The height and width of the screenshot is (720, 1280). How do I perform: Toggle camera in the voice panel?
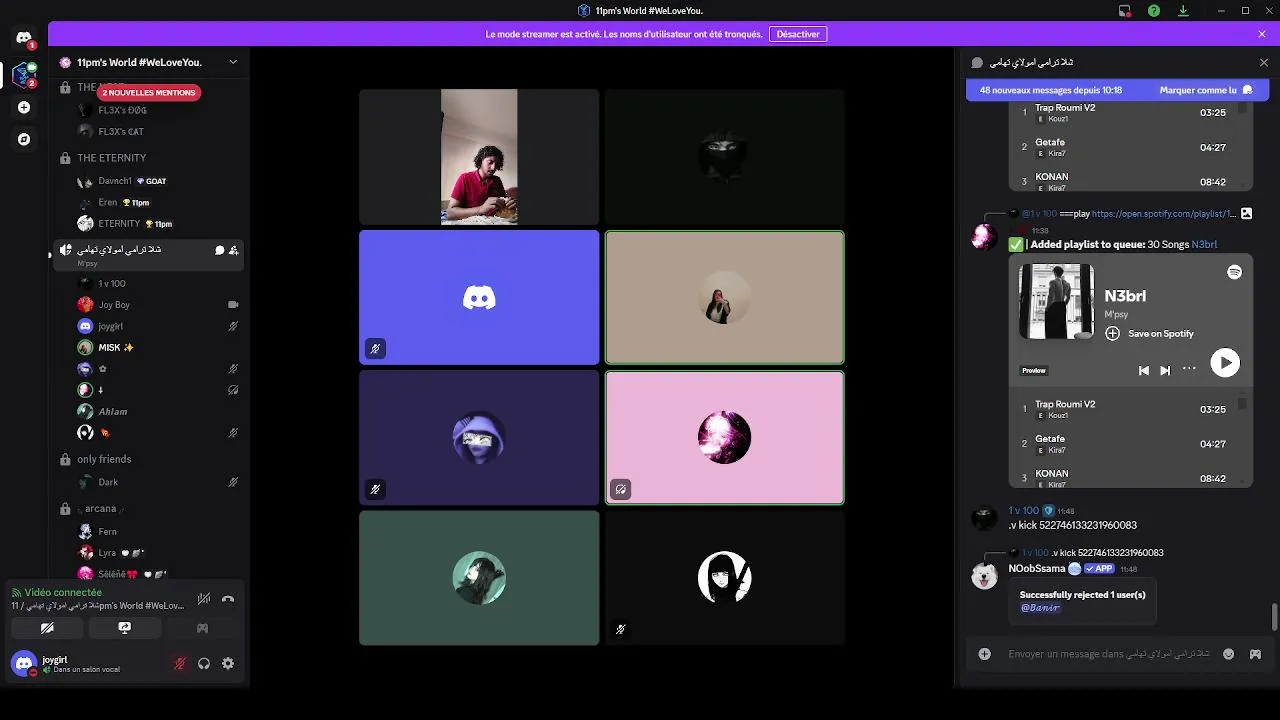(47, 628)
